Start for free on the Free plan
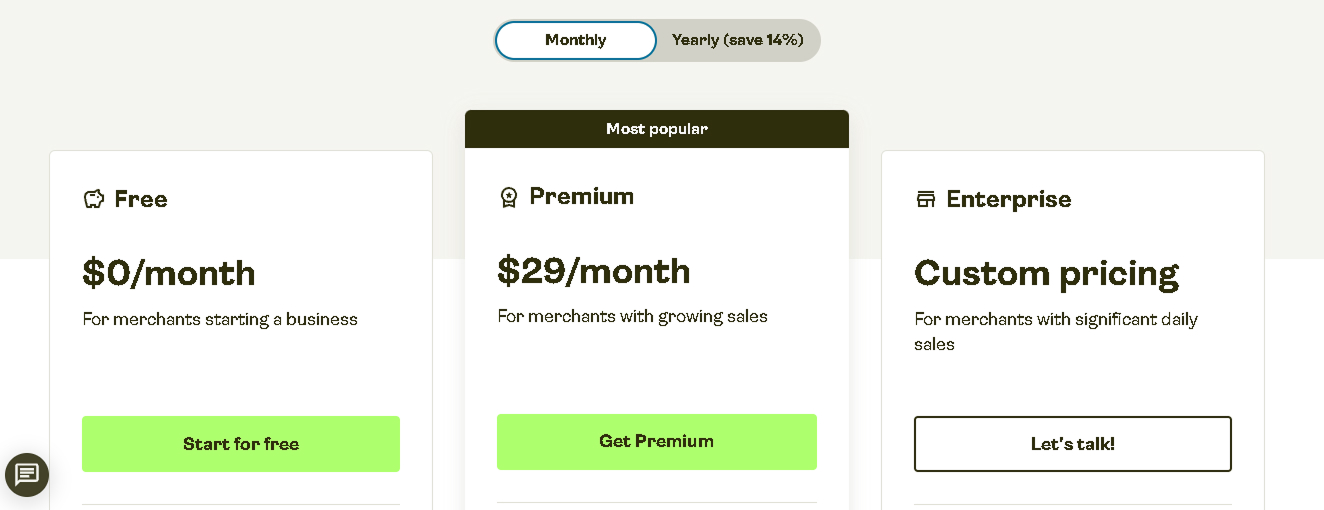Screen dimensions: 1324x510 pos(241,444)
